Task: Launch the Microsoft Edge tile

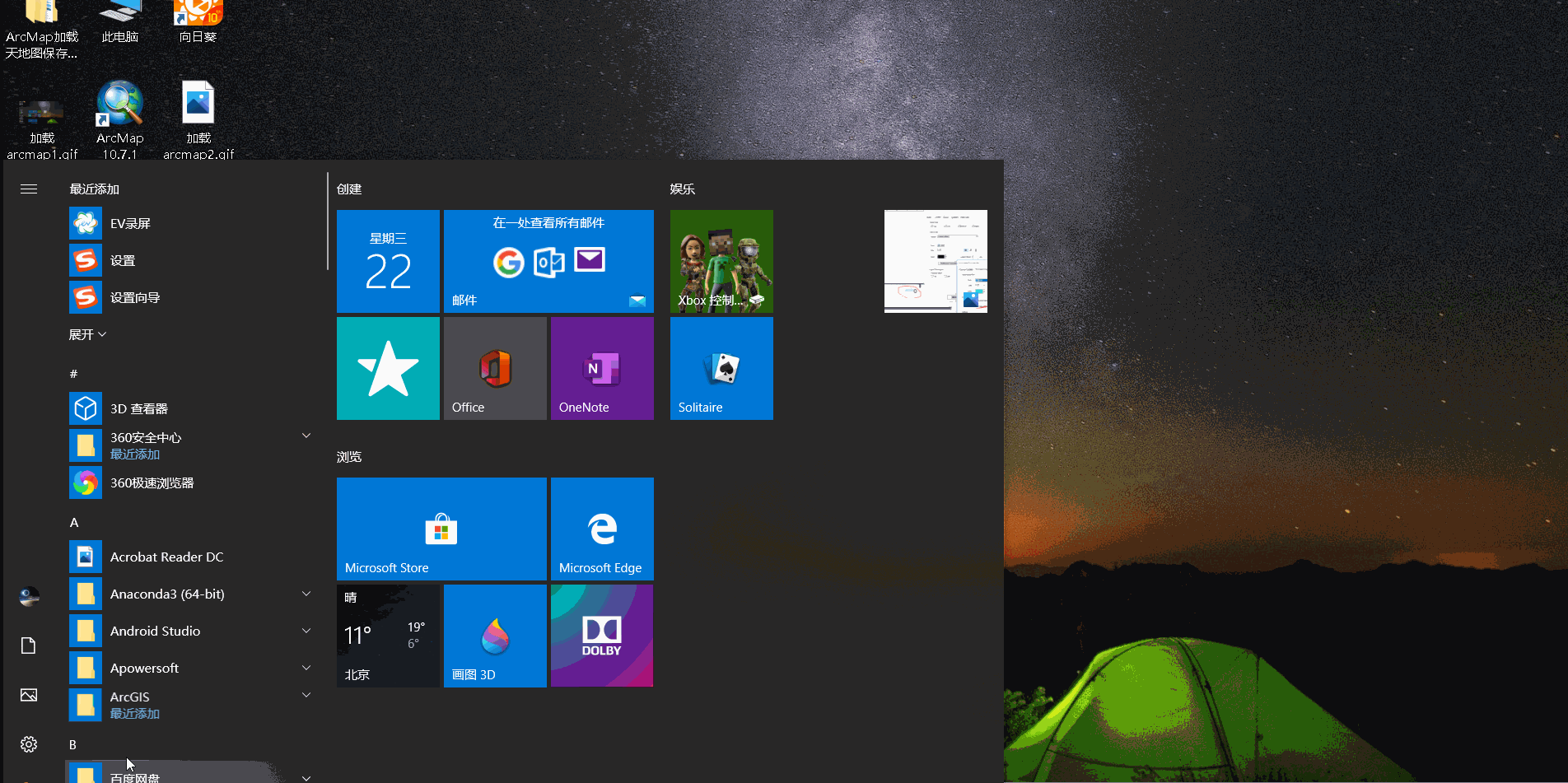Action: 602,529
